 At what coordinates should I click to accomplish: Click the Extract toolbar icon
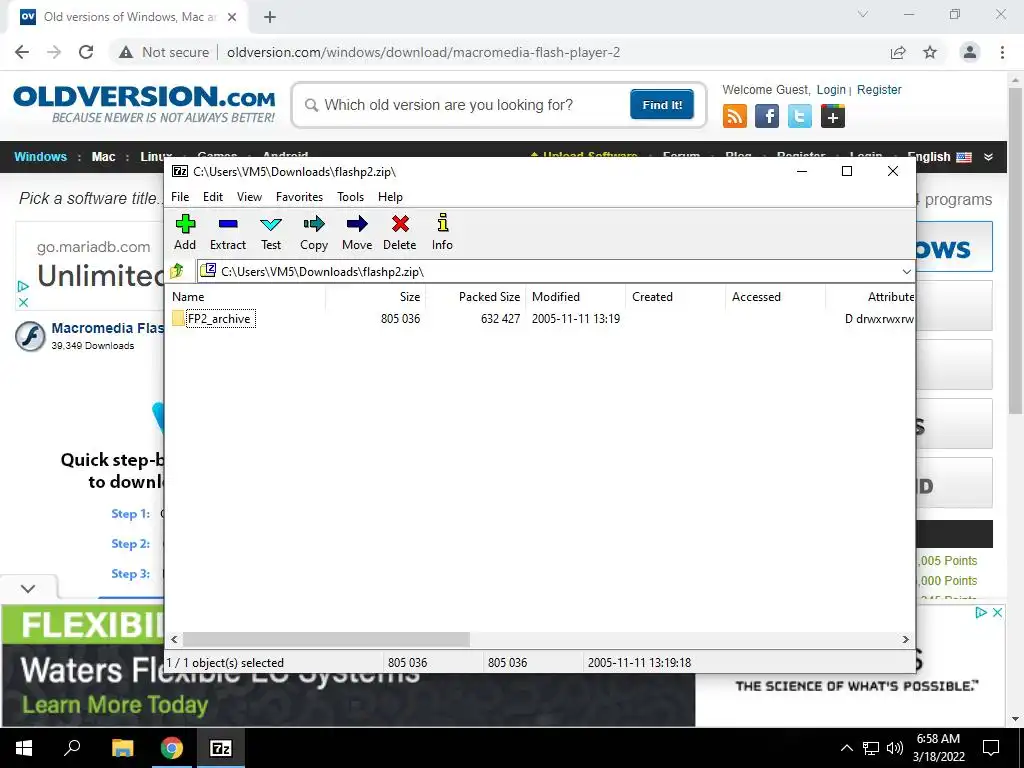(x=228, y=224)
